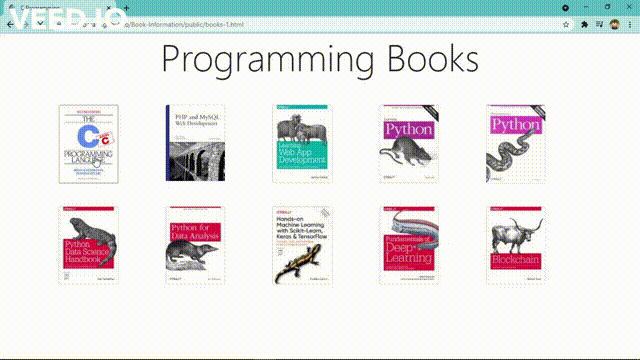Select Learning Web App Development book cover
Image resolution: width=640 pixels, height=360 pixels.
302,144
